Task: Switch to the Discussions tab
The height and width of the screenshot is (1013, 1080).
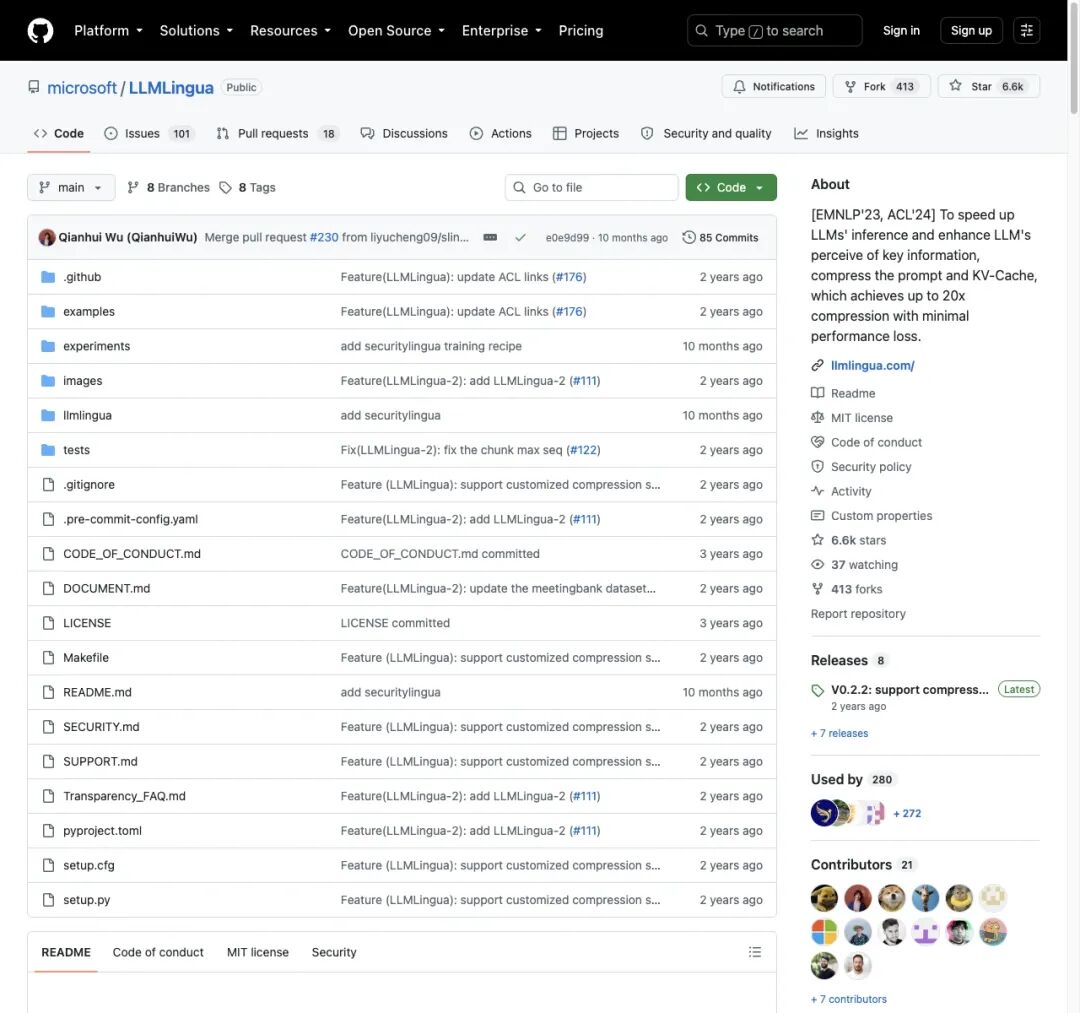Action: click(404, 134)
